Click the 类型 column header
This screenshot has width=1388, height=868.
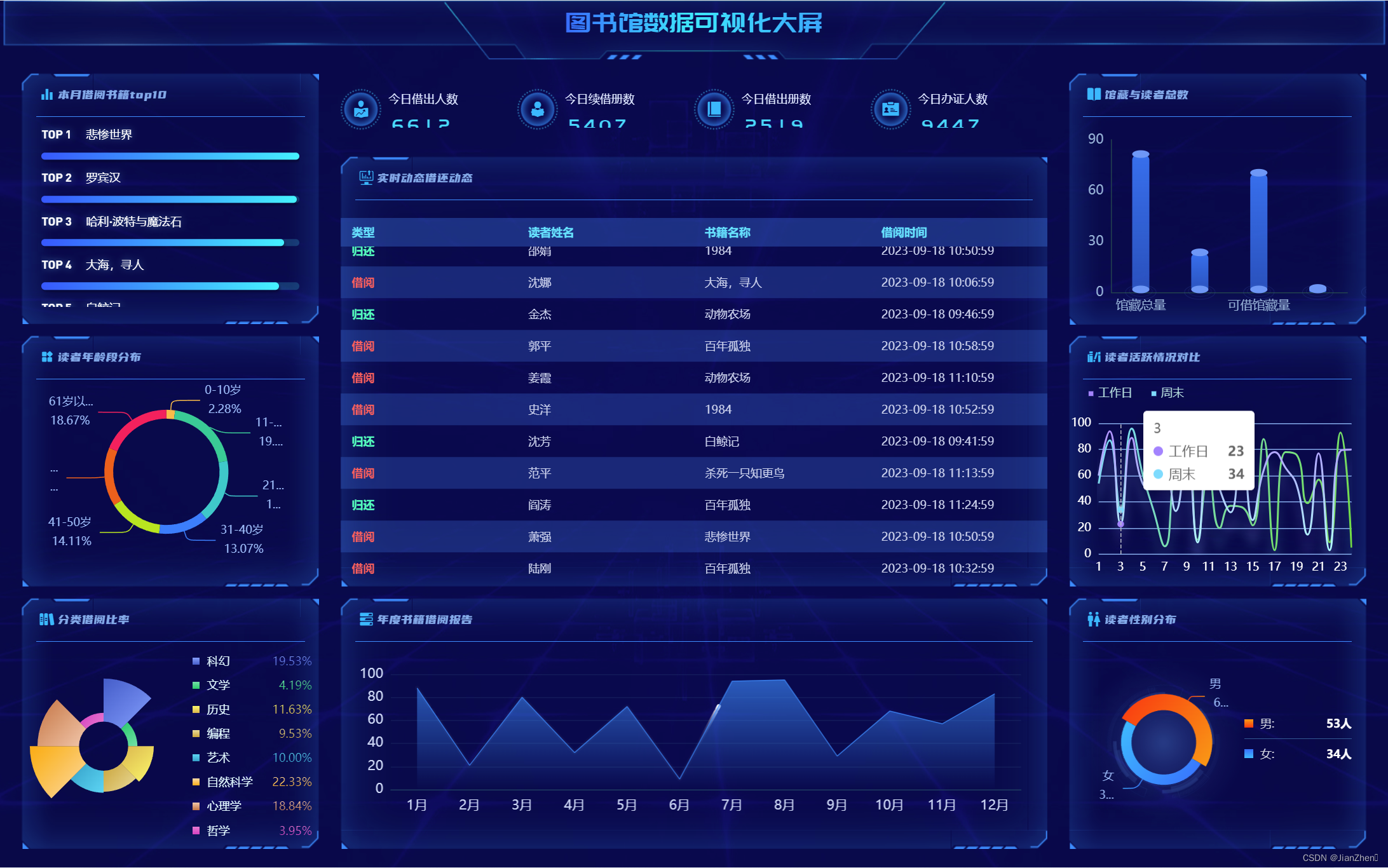click(364, 233)
